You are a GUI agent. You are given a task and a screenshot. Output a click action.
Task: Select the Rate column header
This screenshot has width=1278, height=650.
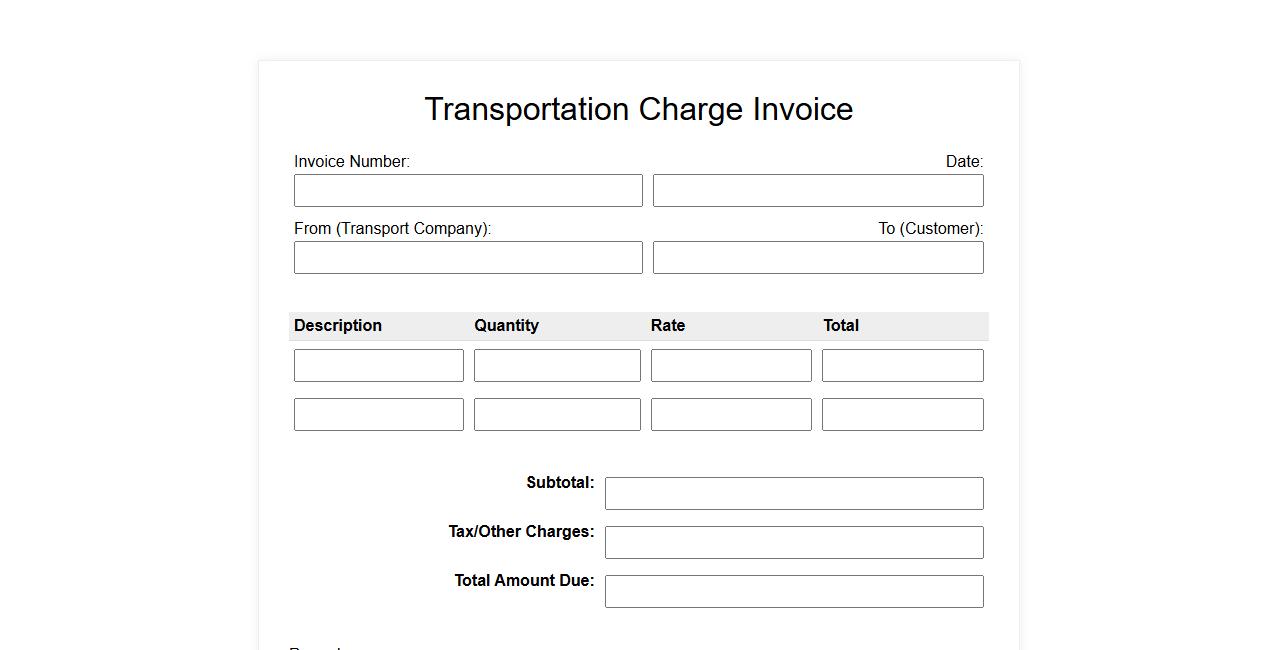click(x=668, y=326)
